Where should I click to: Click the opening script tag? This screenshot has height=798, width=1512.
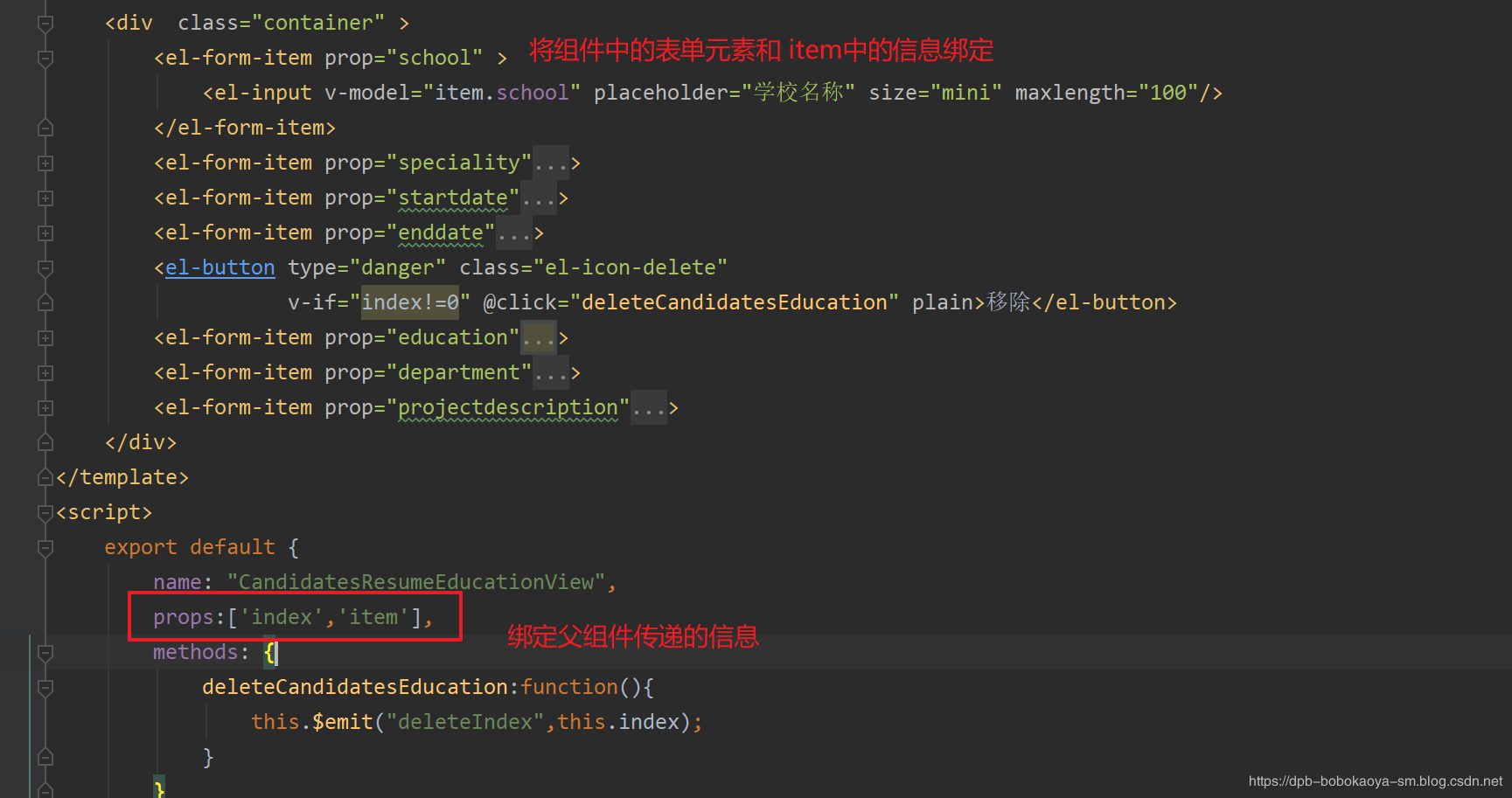(104, 512)
